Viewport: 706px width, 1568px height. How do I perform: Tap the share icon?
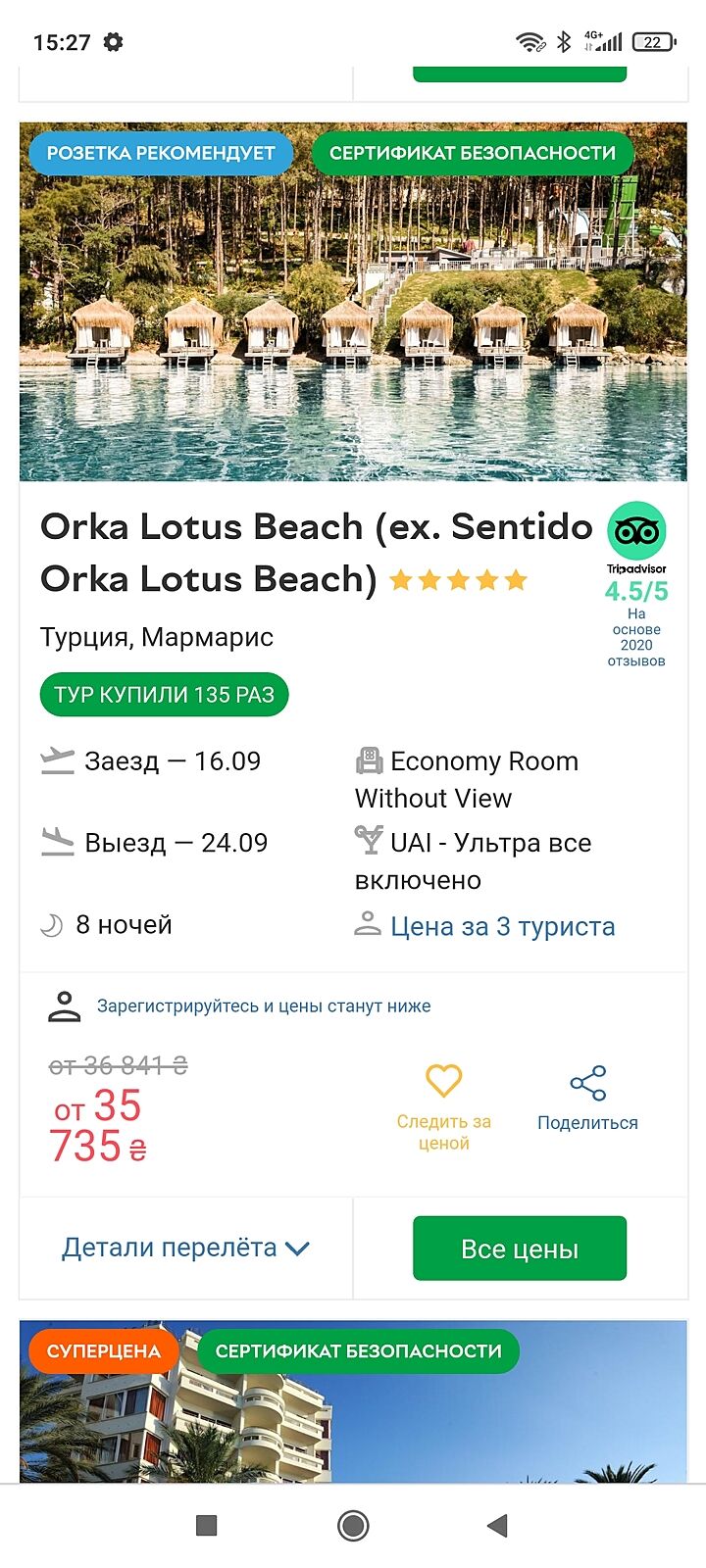tap(587, 1083)
